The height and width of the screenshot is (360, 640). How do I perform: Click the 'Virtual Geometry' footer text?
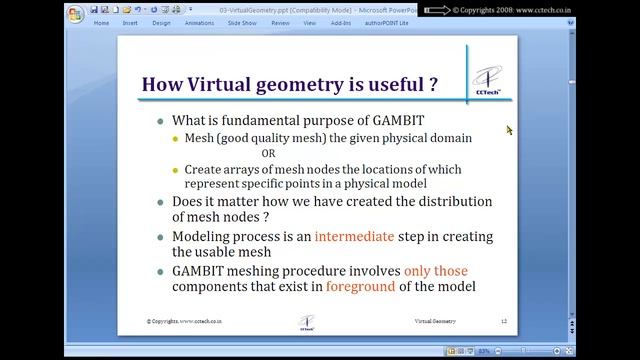435,321
